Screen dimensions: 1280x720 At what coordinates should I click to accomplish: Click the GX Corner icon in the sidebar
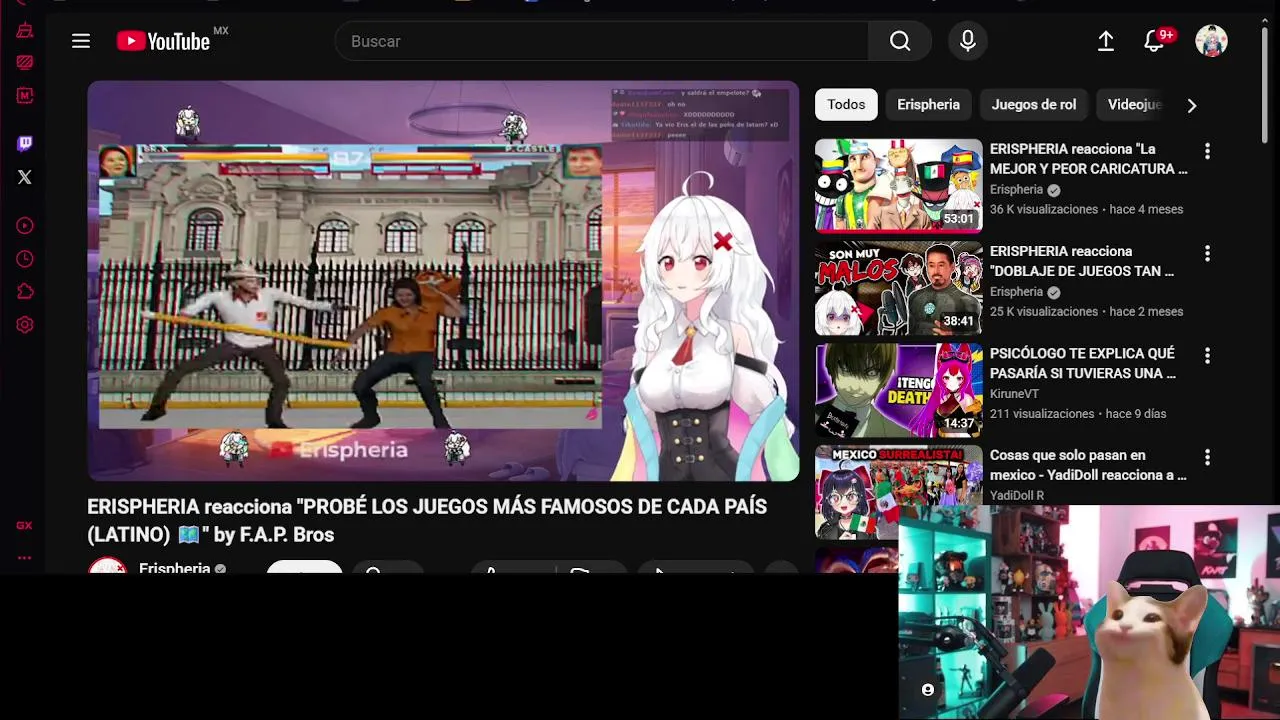25,525
